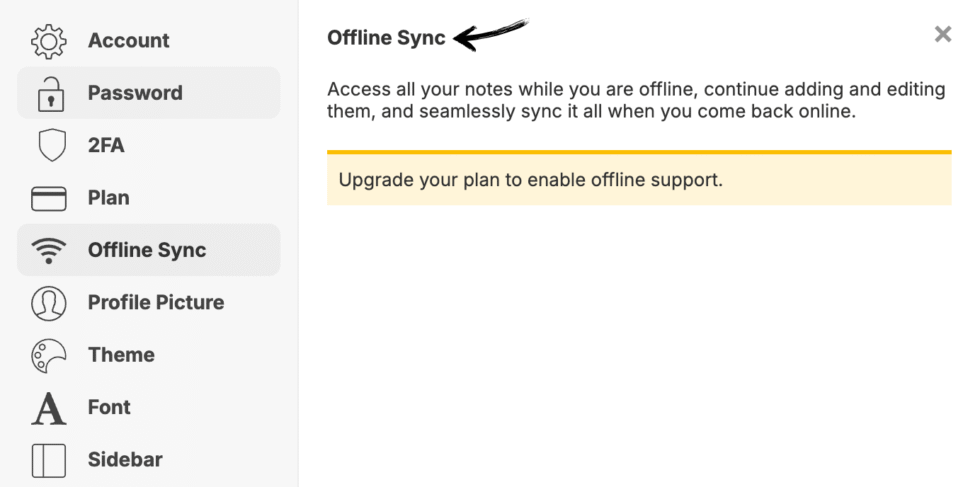Select the Profile Picture avatar icon

[49, 303]
